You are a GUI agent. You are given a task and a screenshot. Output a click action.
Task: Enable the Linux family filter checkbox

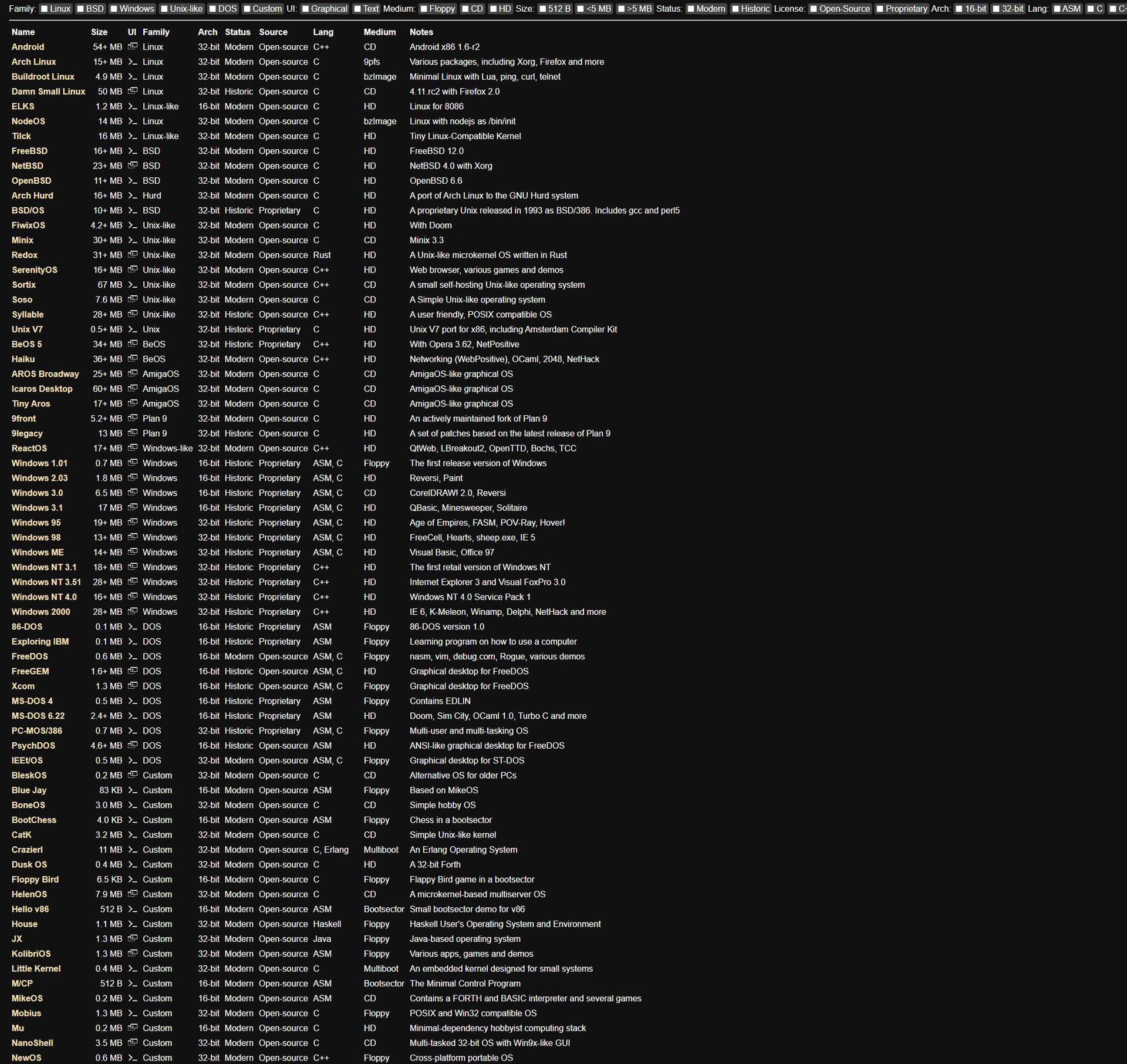[44, 9]
